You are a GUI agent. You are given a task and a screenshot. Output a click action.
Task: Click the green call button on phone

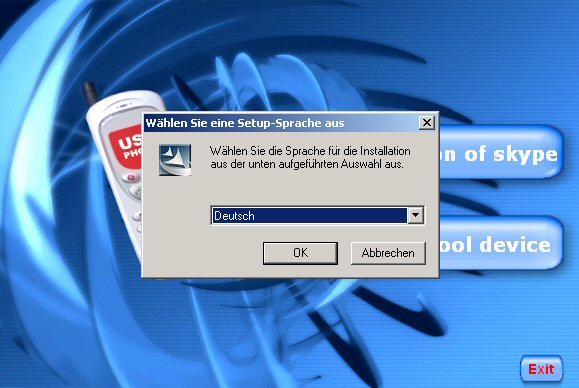coord(137,192)
